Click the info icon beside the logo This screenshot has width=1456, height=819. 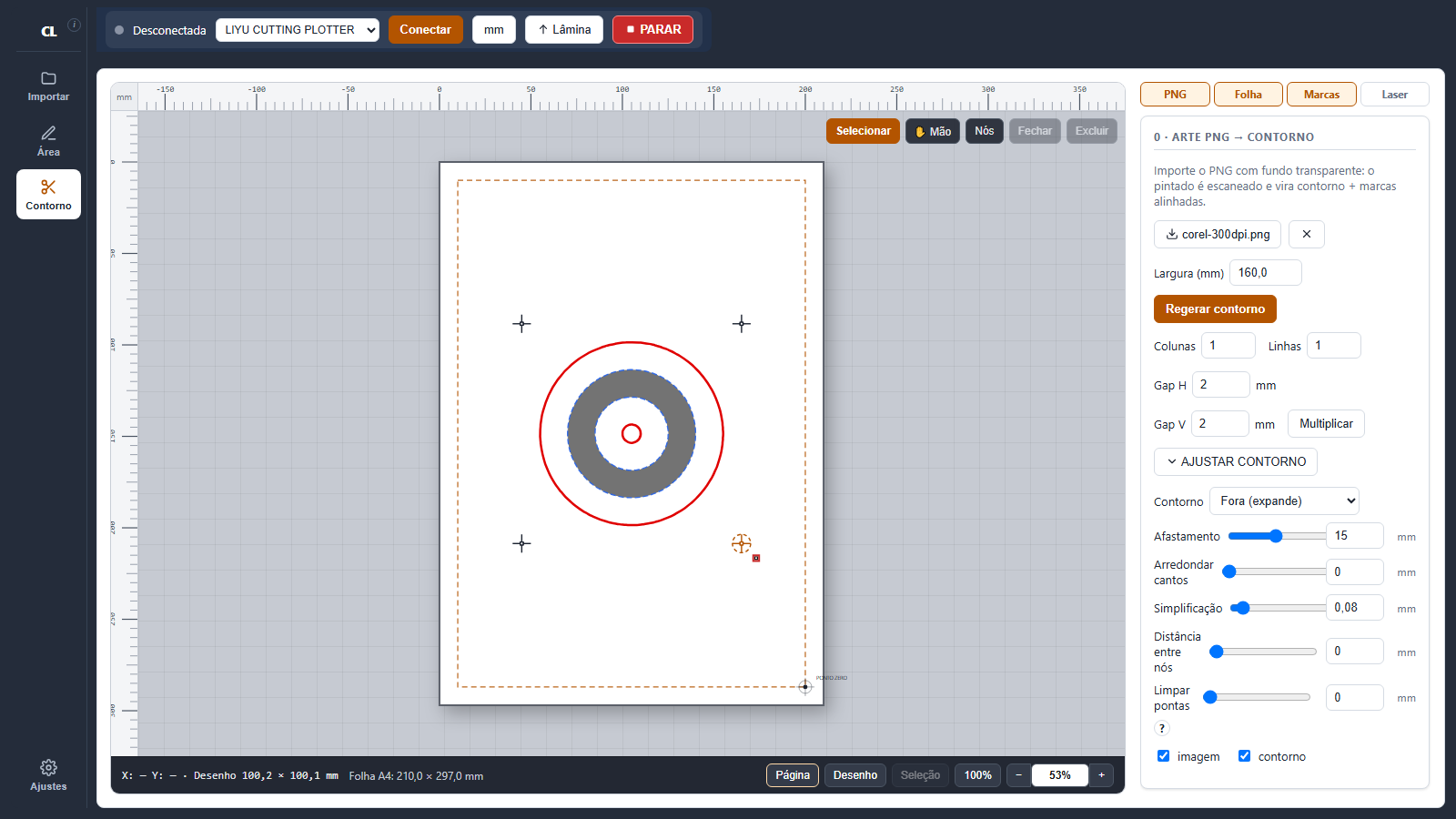pos(75,25)
